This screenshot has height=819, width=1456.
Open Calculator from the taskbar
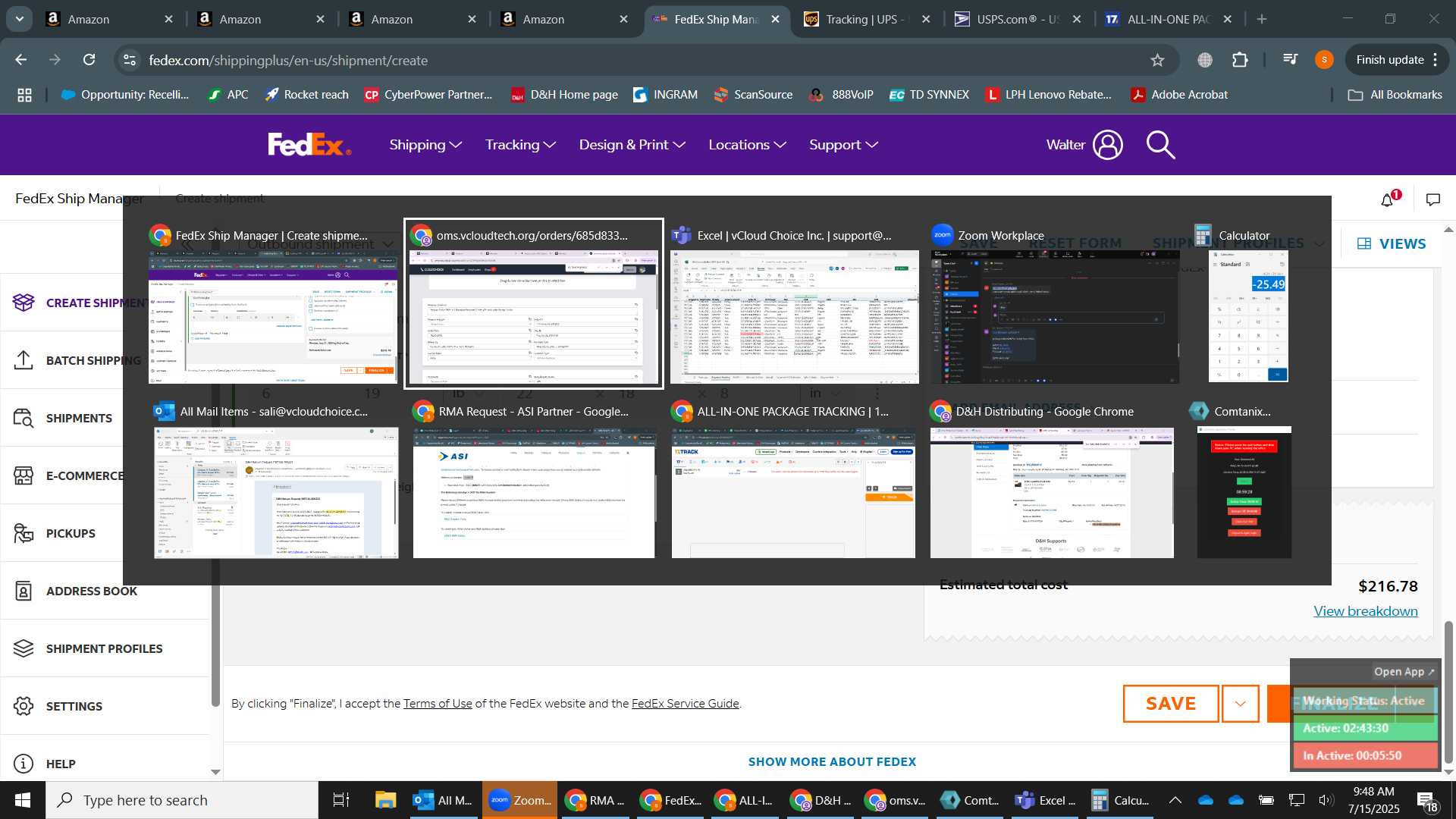[1119, 800]
